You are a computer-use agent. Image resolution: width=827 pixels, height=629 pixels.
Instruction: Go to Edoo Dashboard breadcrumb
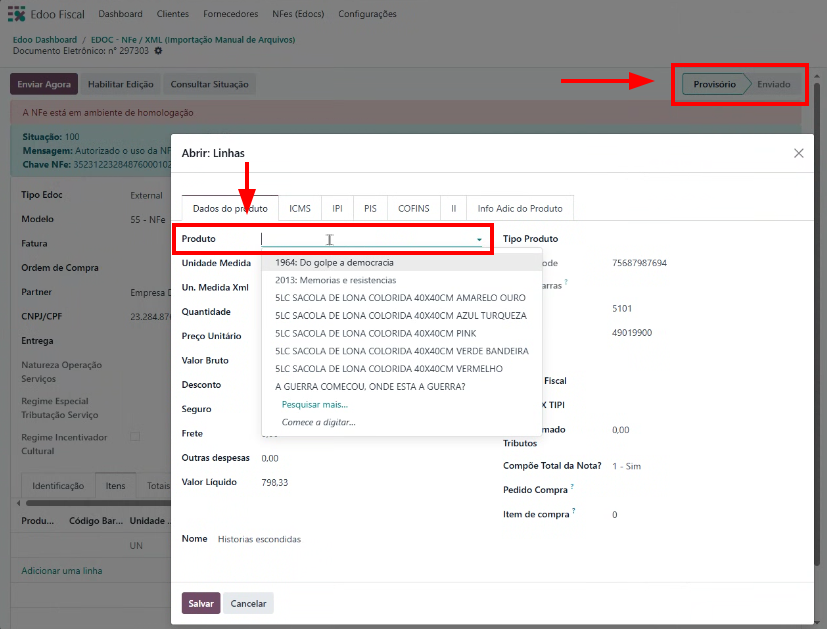[45, 40]
